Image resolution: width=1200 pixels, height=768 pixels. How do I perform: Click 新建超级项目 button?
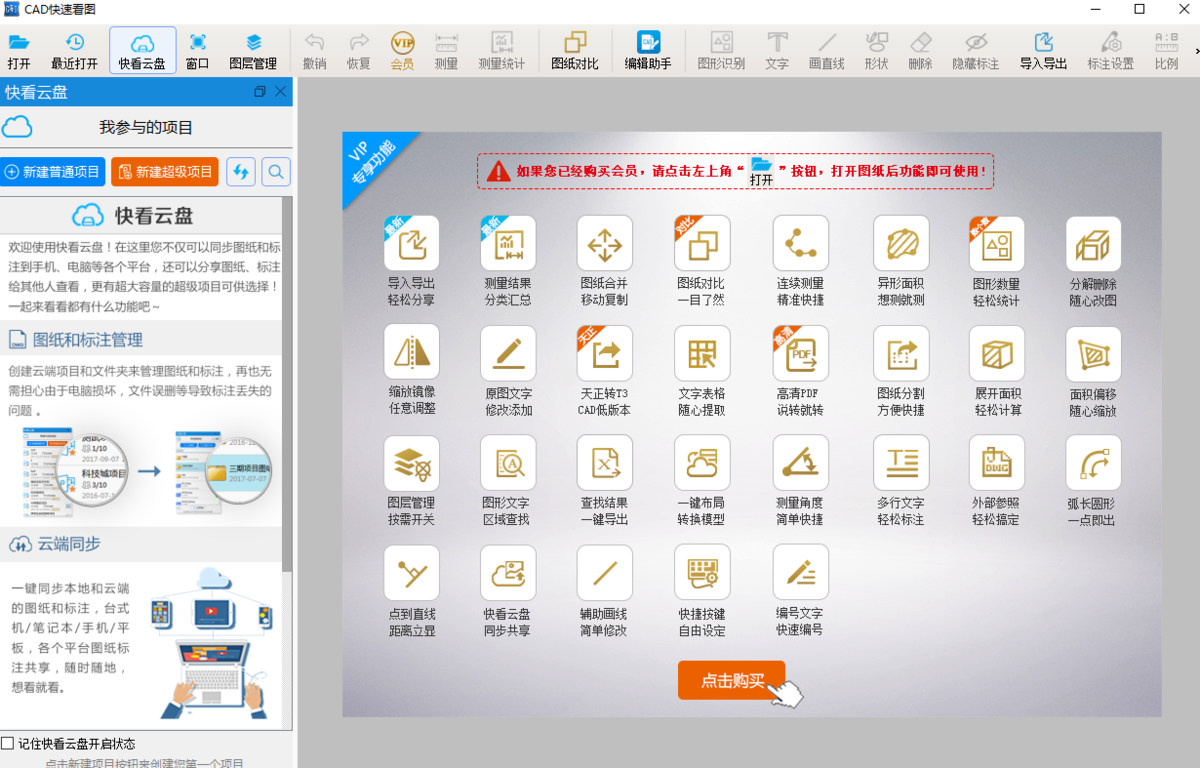165,172
